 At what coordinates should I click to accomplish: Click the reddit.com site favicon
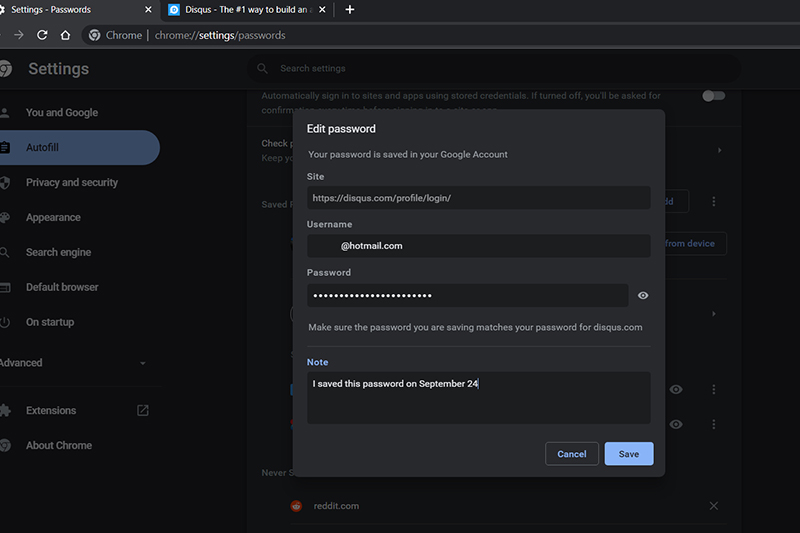pos(296,506)
